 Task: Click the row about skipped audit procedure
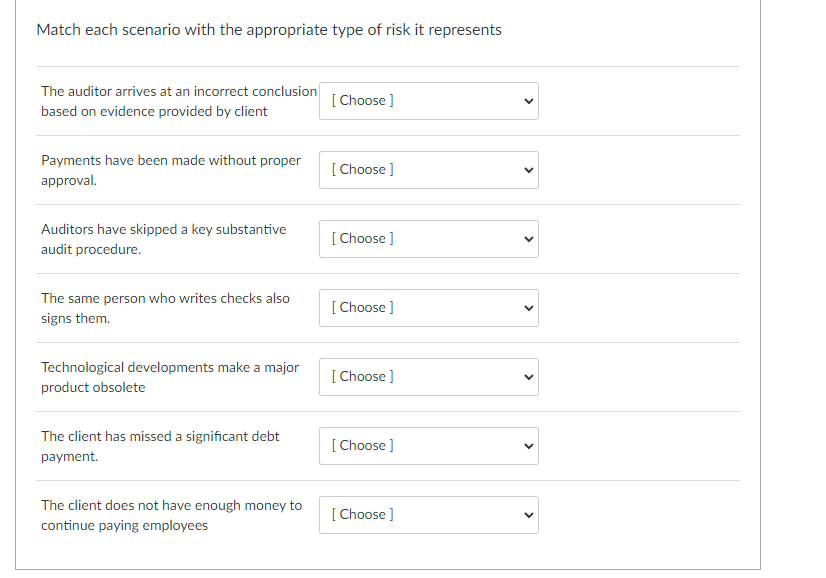point(163,239)
